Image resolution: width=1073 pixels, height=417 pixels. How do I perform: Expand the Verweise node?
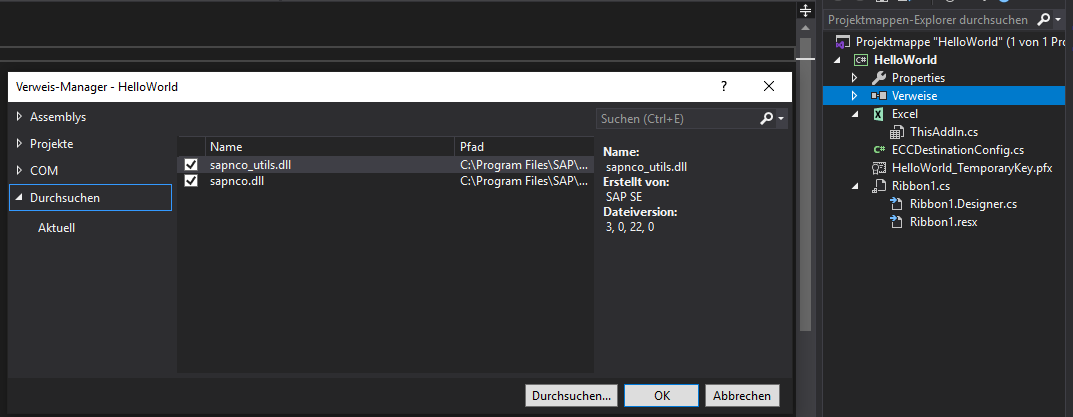point(854,96)
